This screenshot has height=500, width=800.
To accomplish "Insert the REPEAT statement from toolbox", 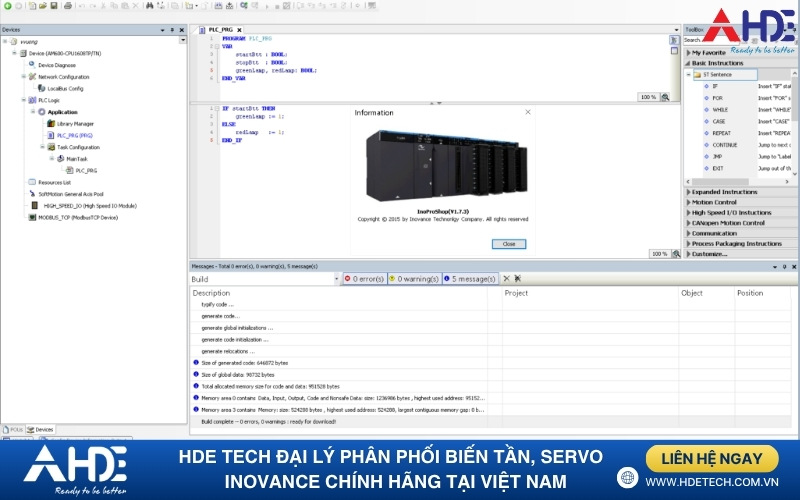I will (x=721, y=133).
